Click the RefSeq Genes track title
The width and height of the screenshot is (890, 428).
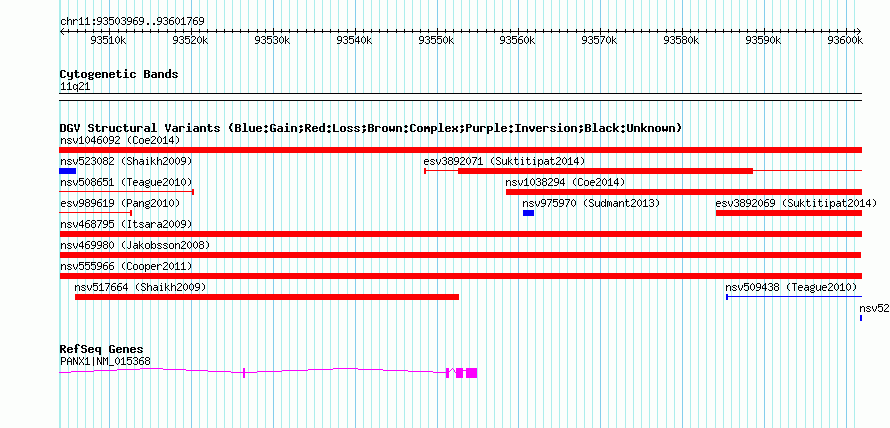click(x=102, y=349)
